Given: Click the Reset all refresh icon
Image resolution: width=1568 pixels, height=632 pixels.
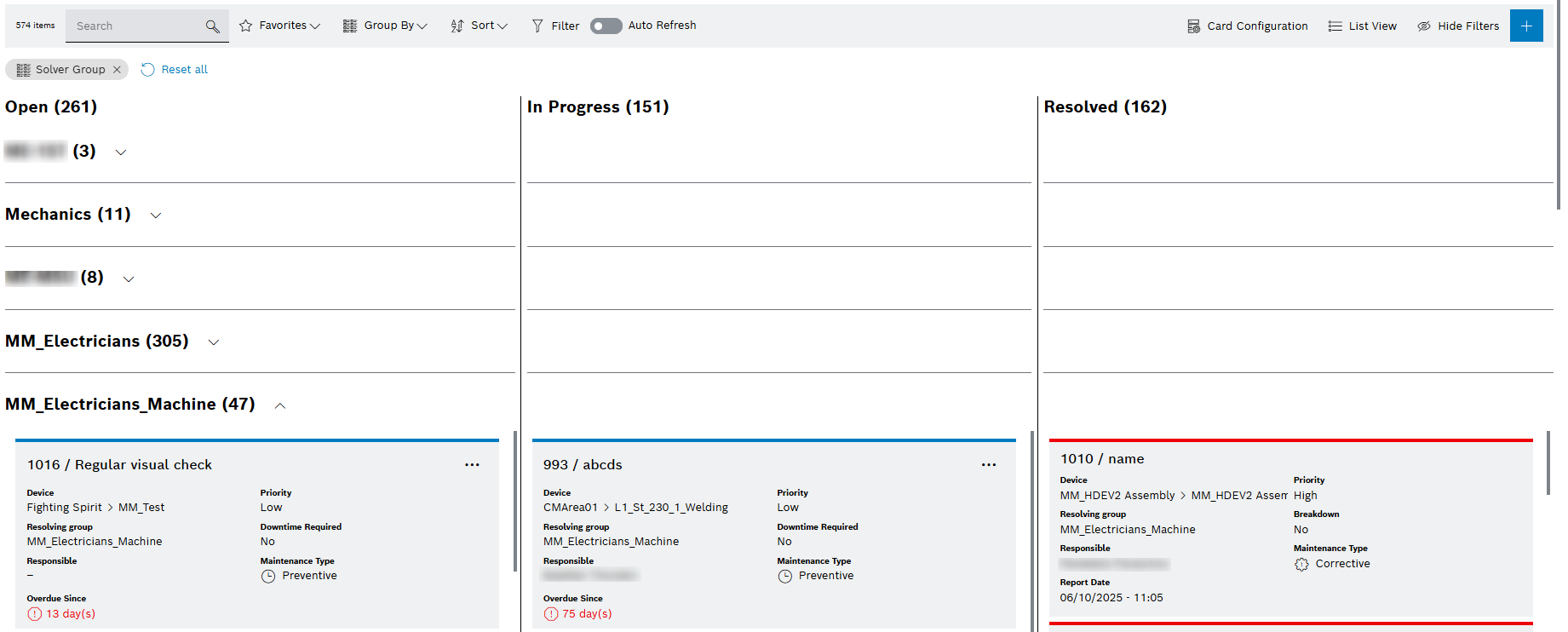Looking at the screenshot, I should click(x=148, y=70).
